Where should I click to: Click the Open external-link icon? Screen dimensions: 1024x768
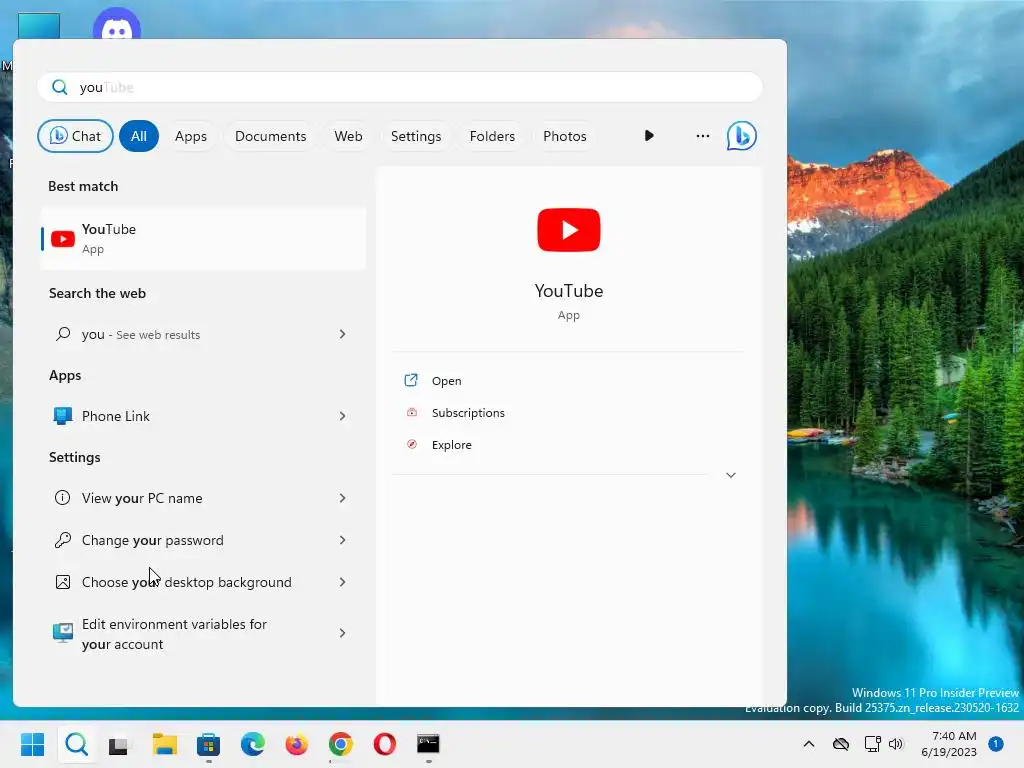[x=411, y=380]
